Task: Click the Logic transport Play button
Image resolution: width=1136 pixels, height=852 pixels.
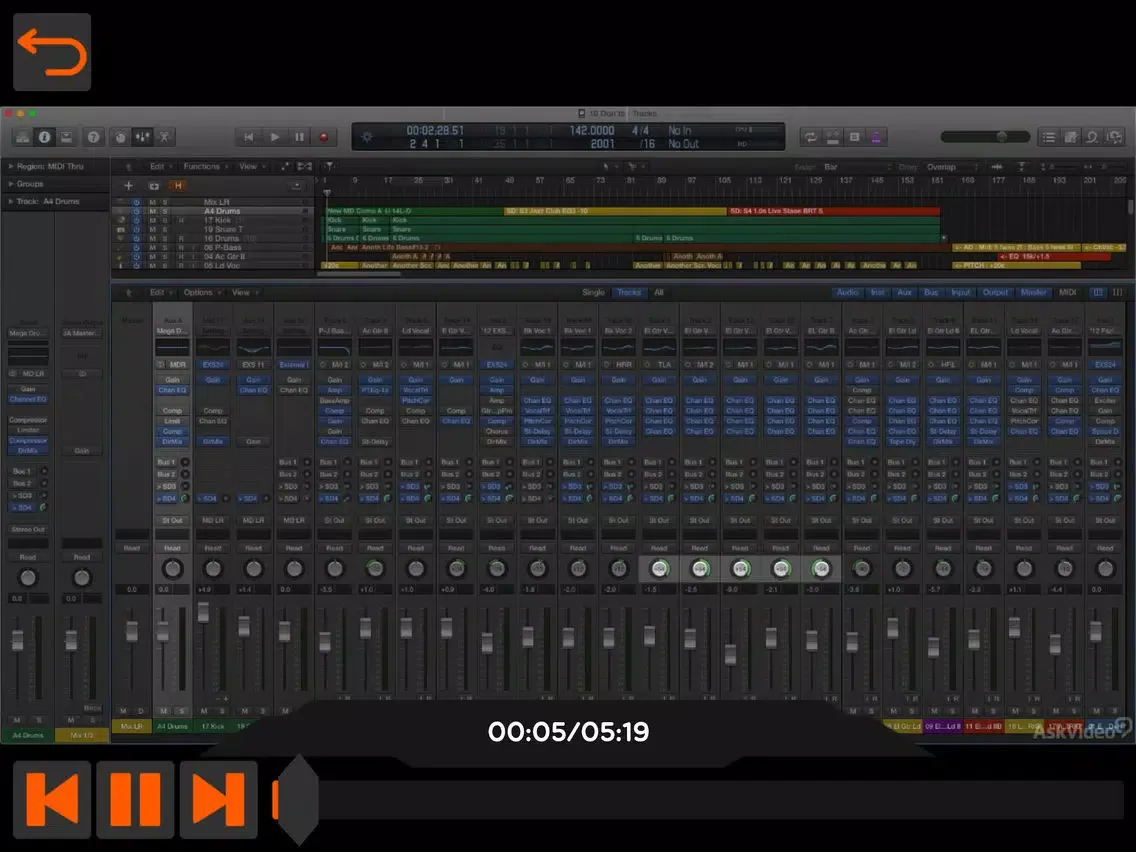Action: click(x=275, y=137)
